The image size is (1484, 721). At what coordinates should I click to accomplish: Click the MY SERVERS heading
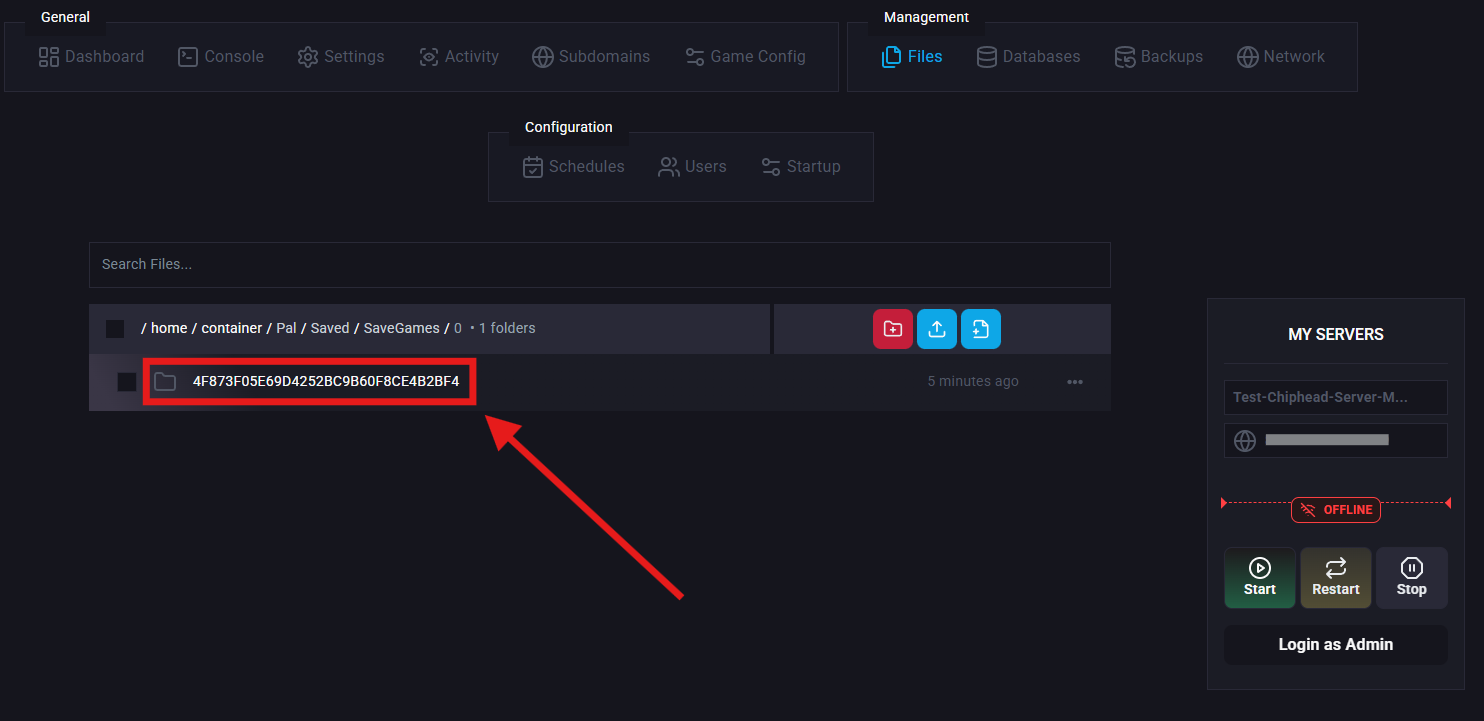[x=1336, y=335]
